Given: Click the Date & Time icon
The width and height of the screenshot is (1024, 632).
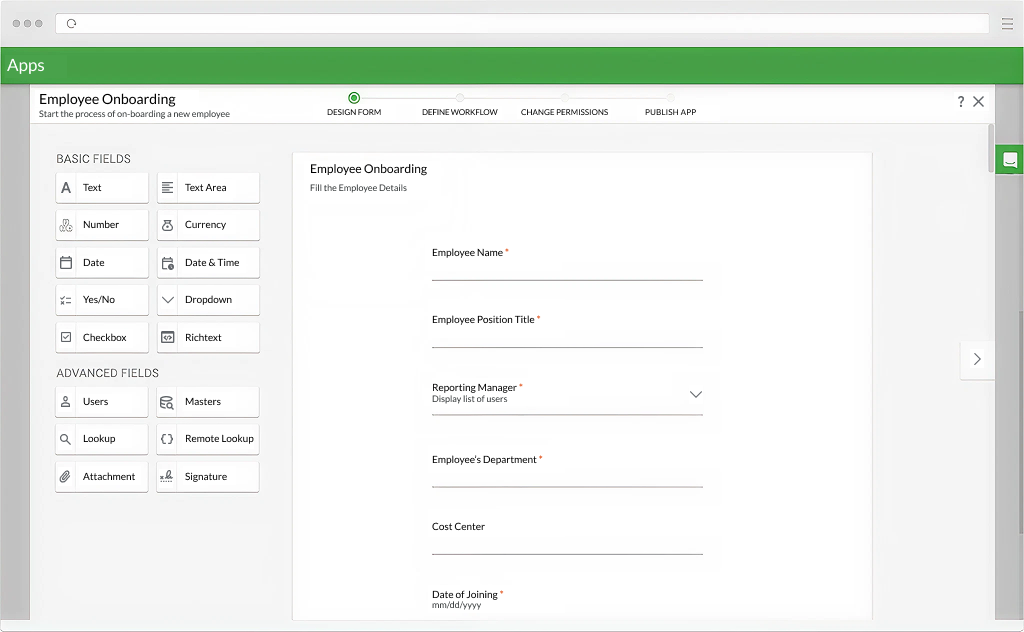Looking at the screenshot, I should click(167, 263).
